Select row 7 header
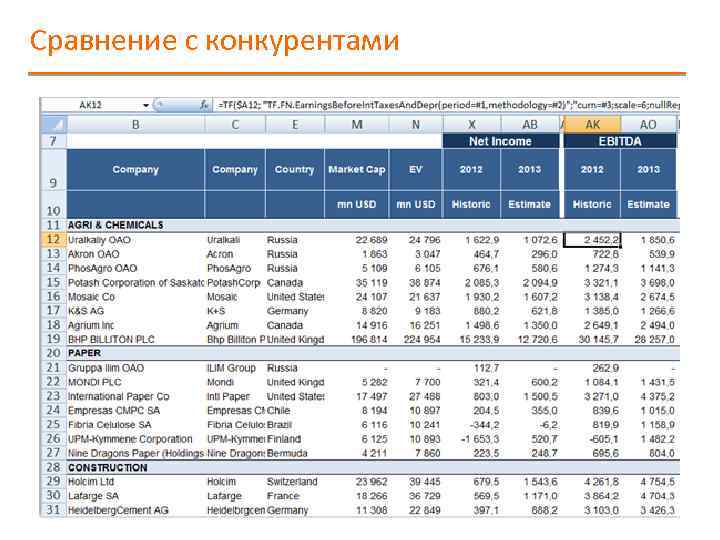The image size is (720, 540). tap(54, 141)
